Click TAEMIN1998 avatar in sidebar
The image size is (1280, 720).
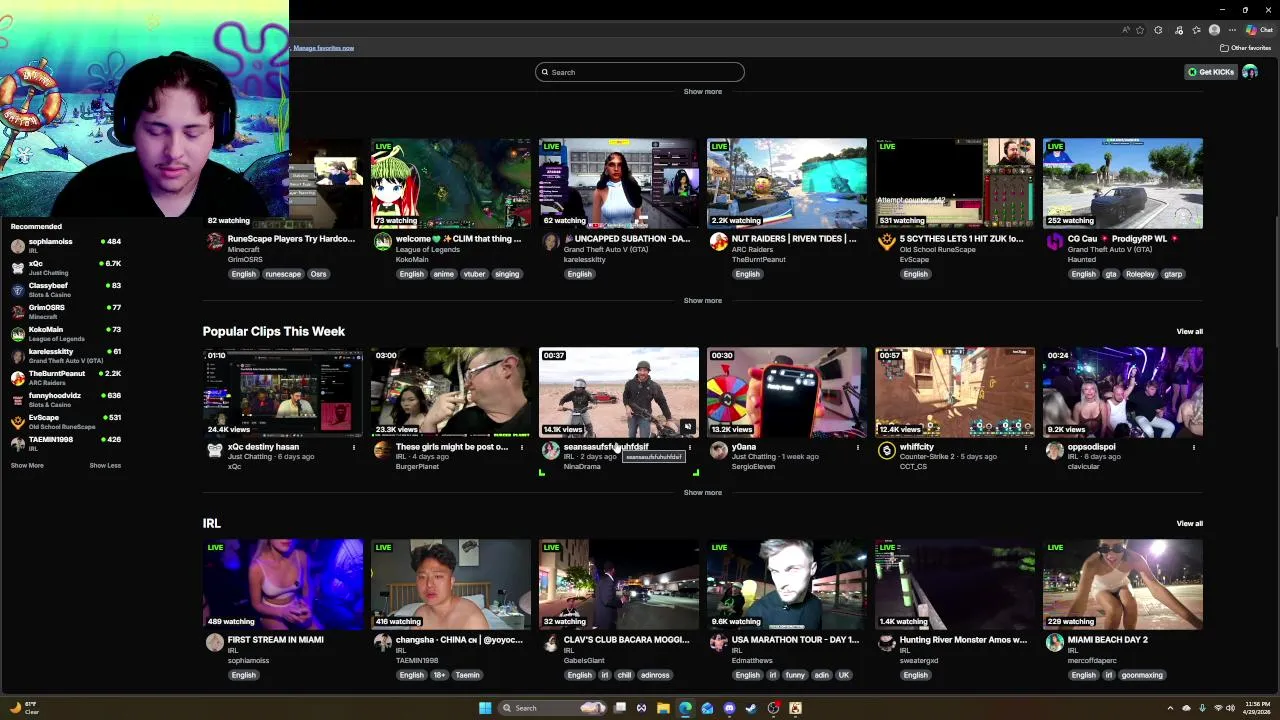coord(17,443)
